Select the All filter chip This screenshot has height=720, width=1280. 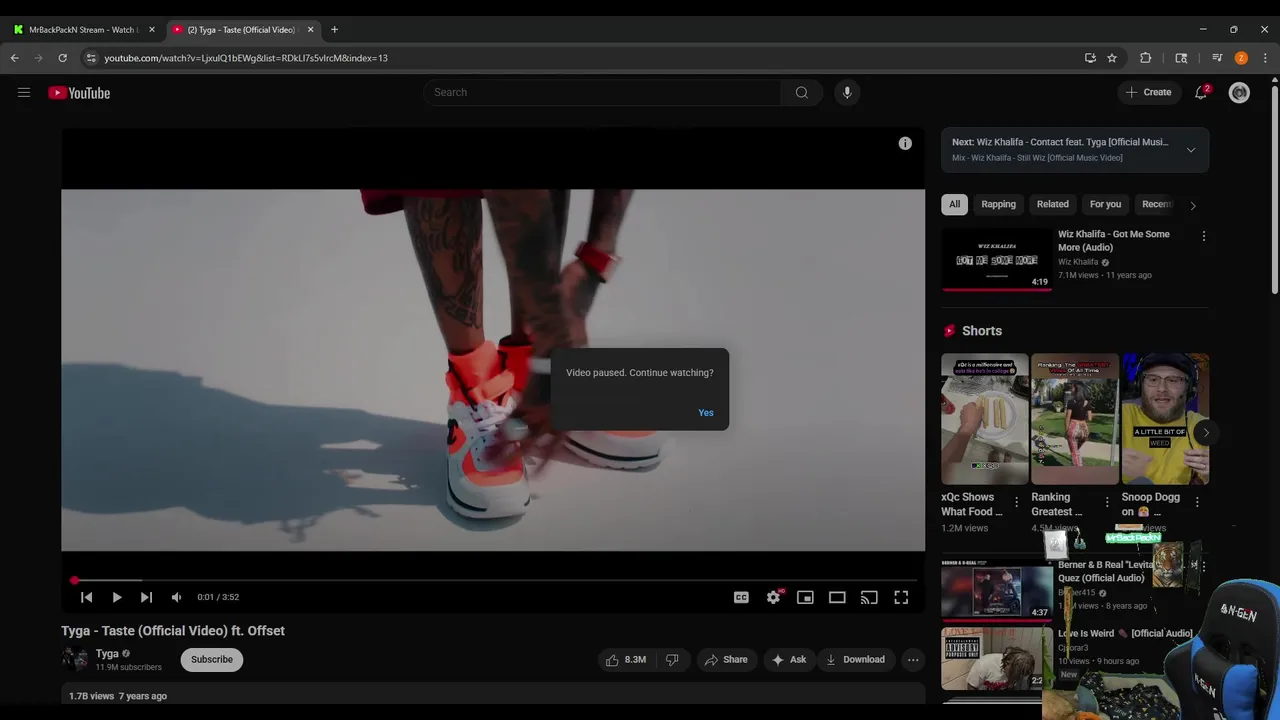(x=954, y=204)
